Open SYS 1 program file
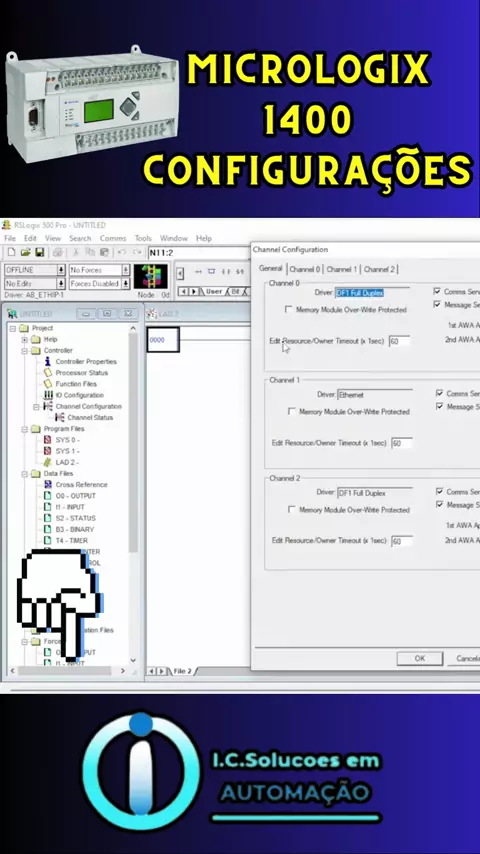The image size is (480, 854). tap(68, 452)
